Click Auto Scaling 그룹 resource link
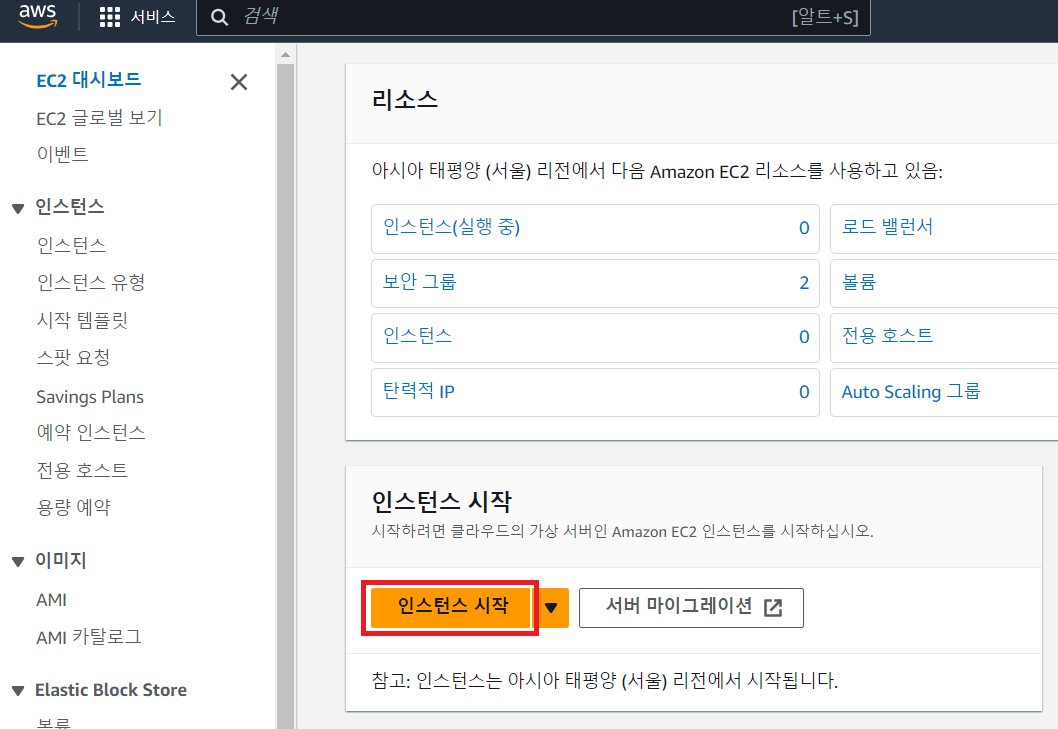 pyautogui.click(x=911, y=392)
